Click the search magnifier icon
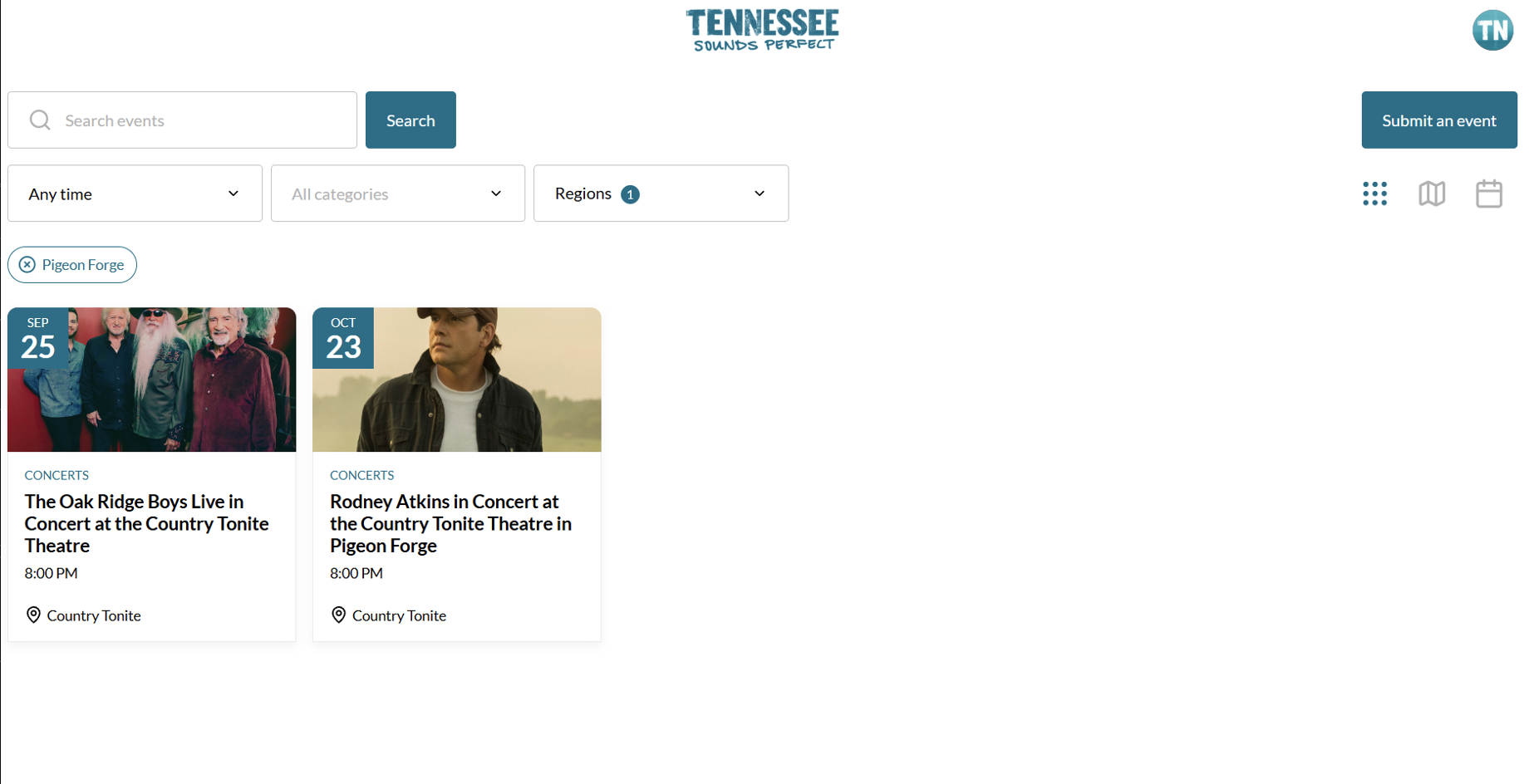1529x784 pixels. click(40, 120)
